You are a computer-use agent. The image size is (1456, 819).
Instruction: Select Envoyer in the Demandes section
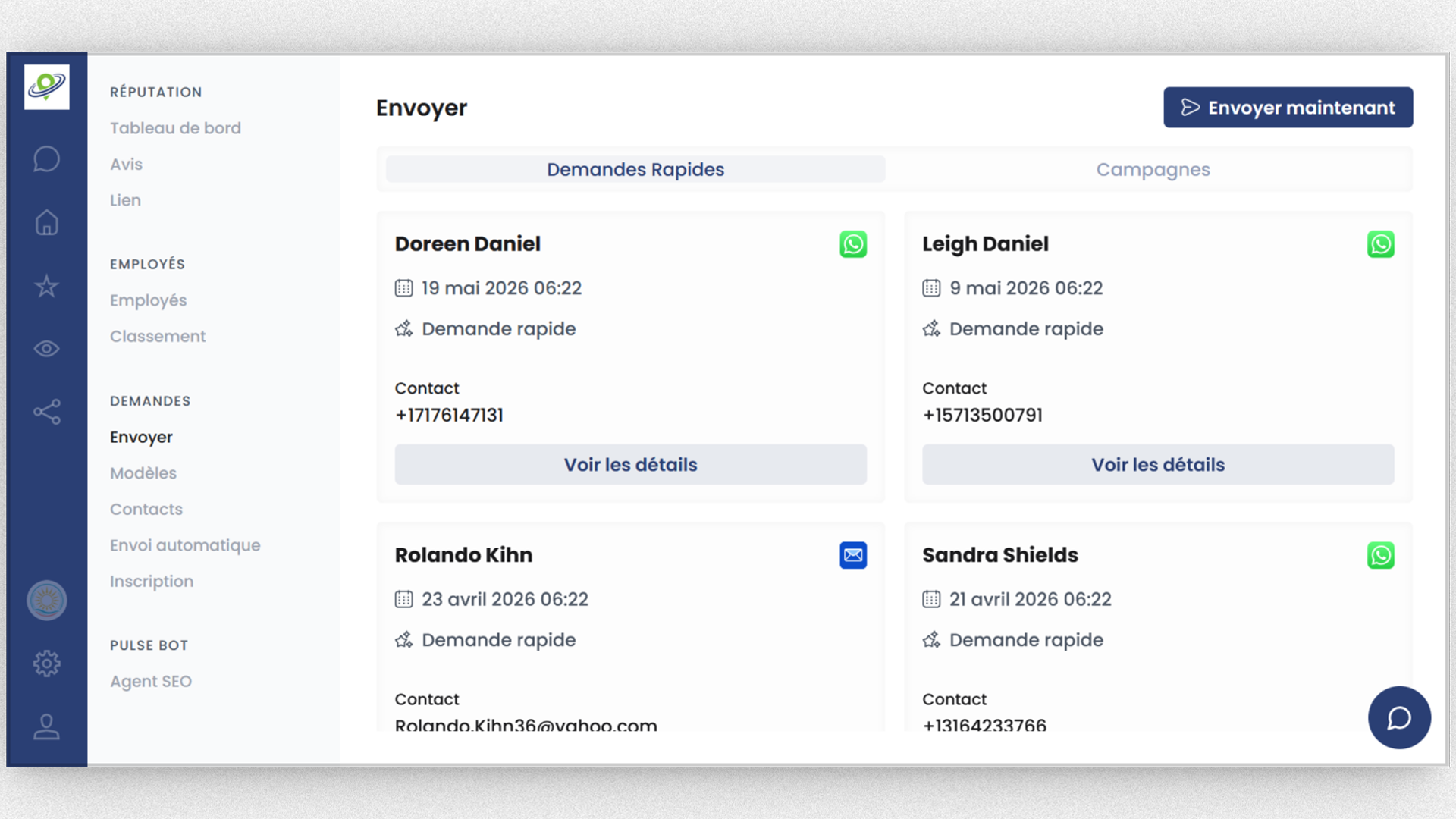click(141, 438)
